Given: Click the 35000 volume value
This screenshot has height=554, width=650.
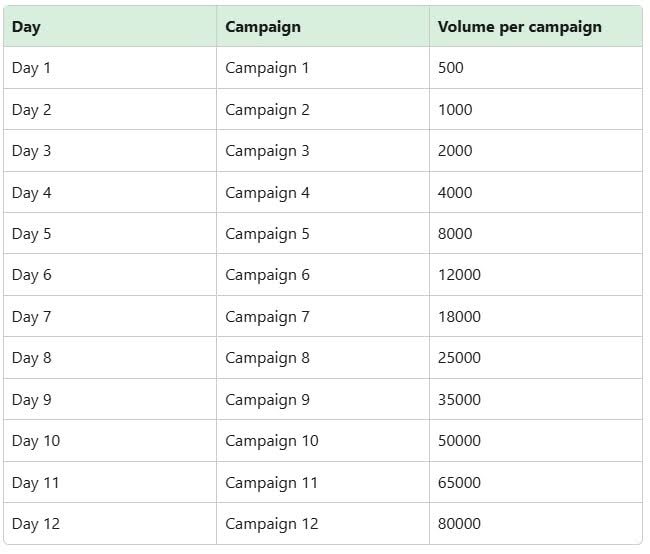Looking at the screenshot, I should click(x=459, y=400).
